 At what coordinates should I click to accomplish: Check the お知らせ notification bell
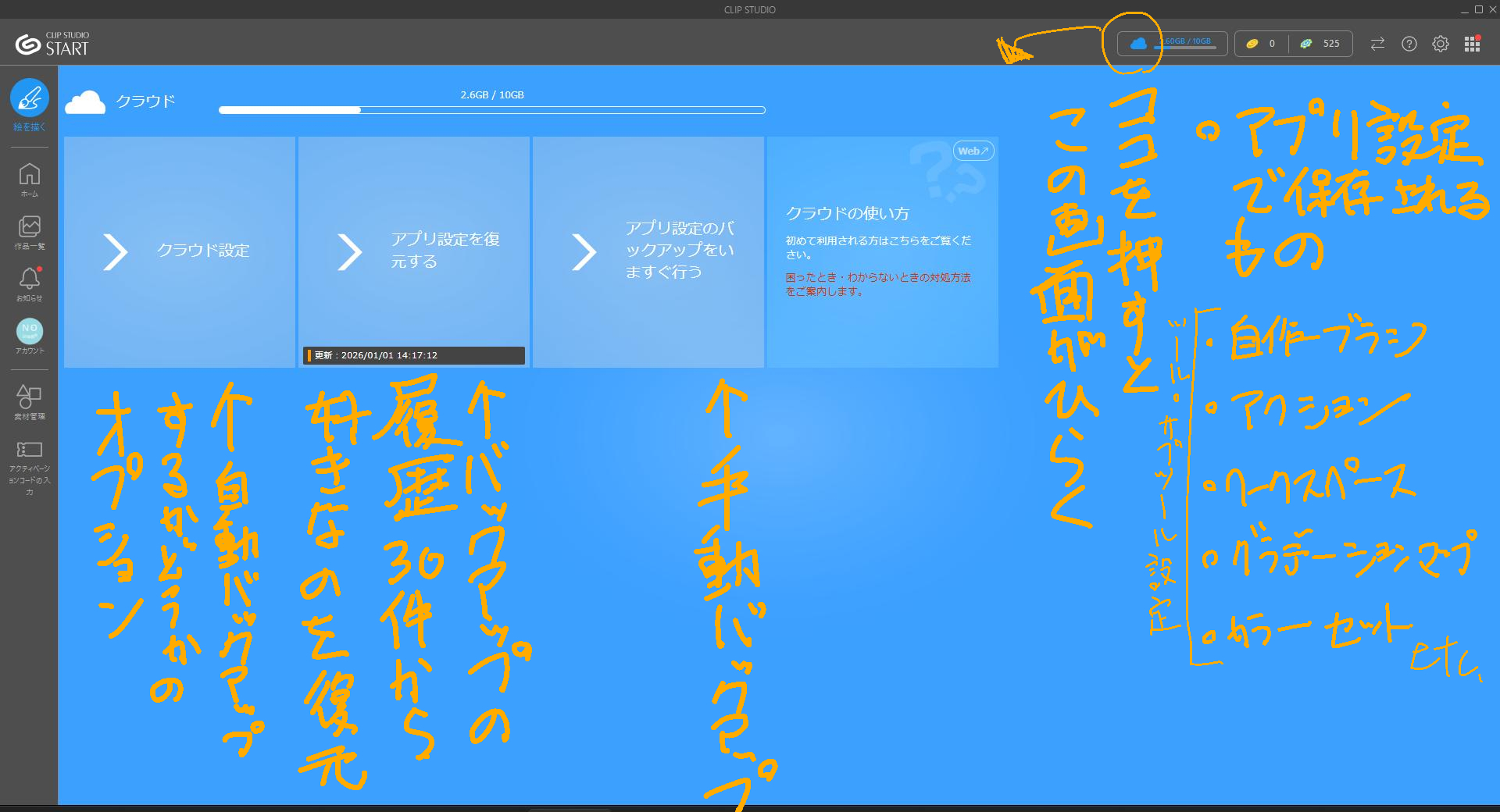tap(30, 279)
